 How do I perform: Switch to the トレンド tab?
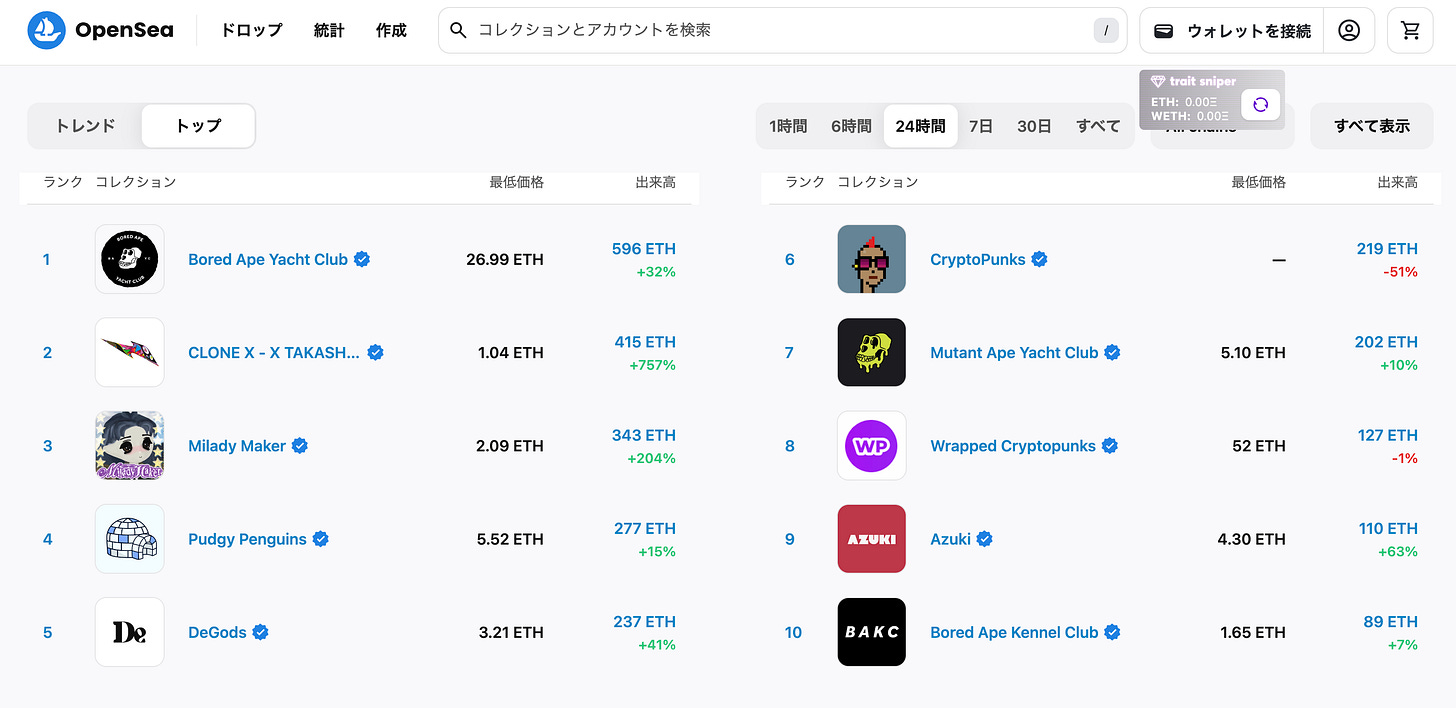(85, 126)
